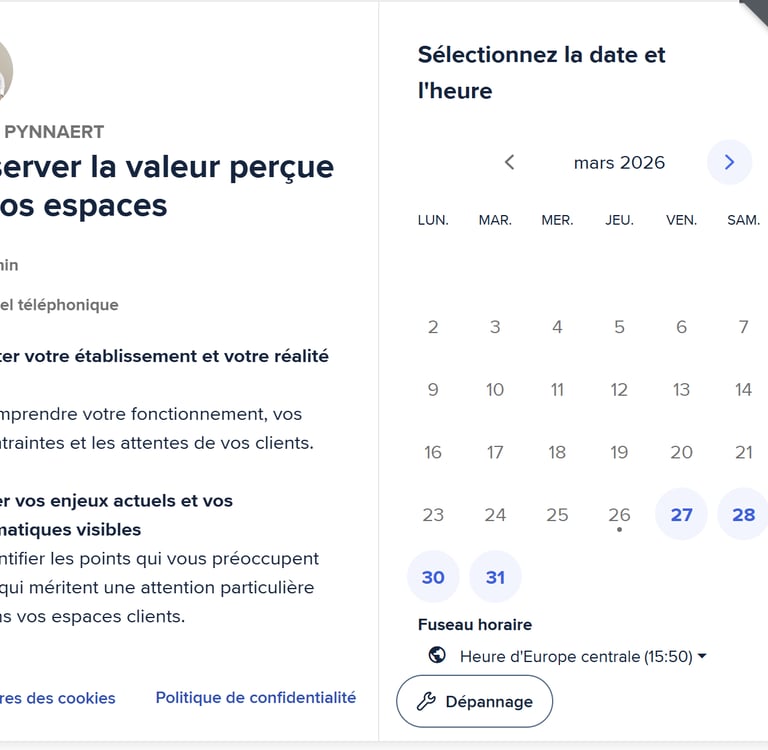Open Politique de confidentialité link
Image resolution: width=768 pixels, height=750 pixels.
(256, 697)
